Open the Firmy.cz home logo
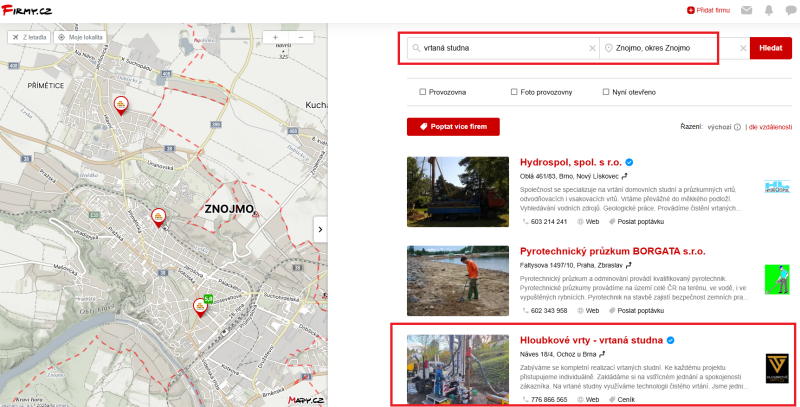The image size is (800, 407). click(27, 10)
